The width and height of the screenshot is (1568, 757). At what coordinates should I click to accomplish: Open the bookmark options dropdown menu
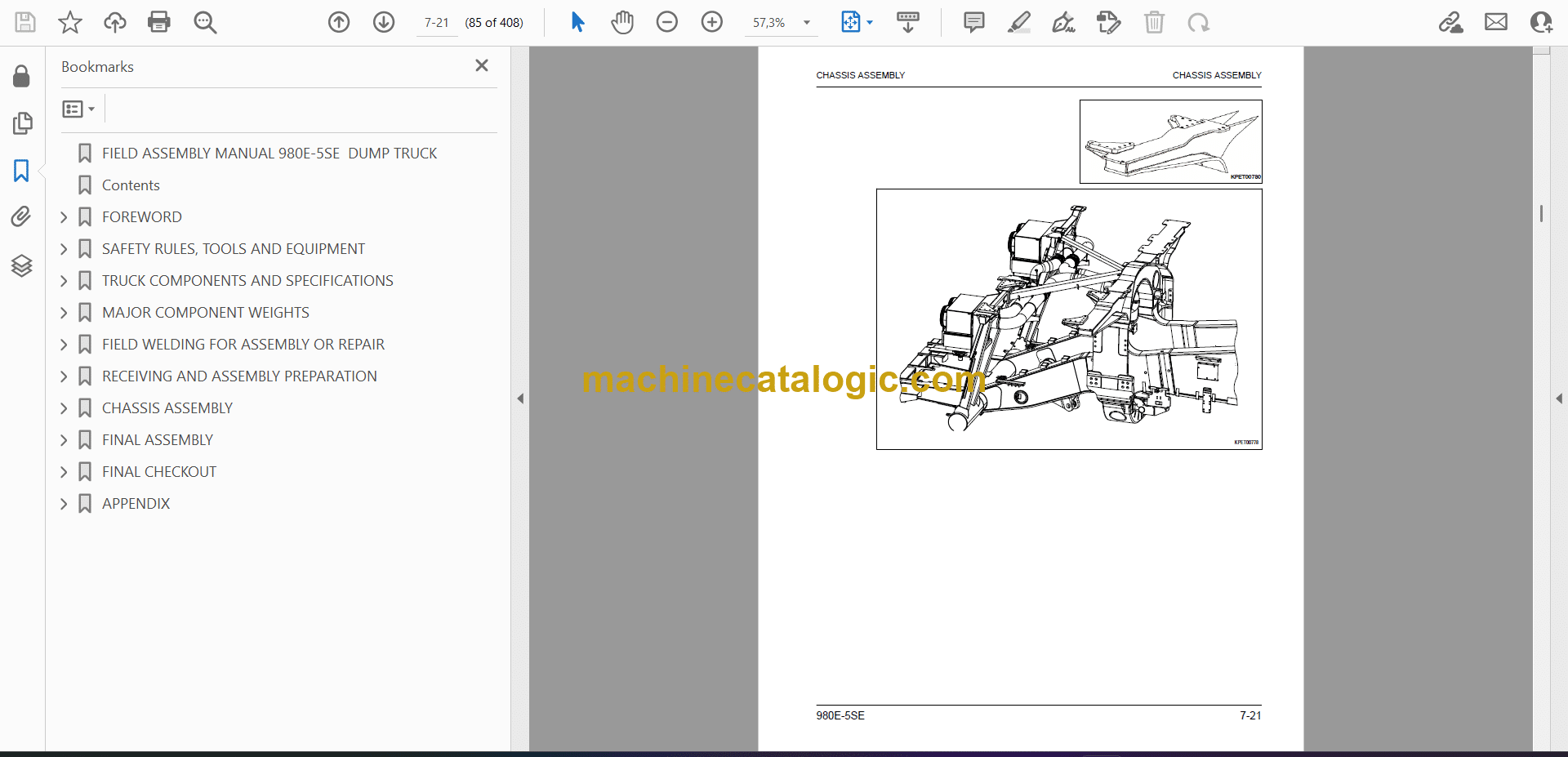pyautogui.click(x=78, y=109)
